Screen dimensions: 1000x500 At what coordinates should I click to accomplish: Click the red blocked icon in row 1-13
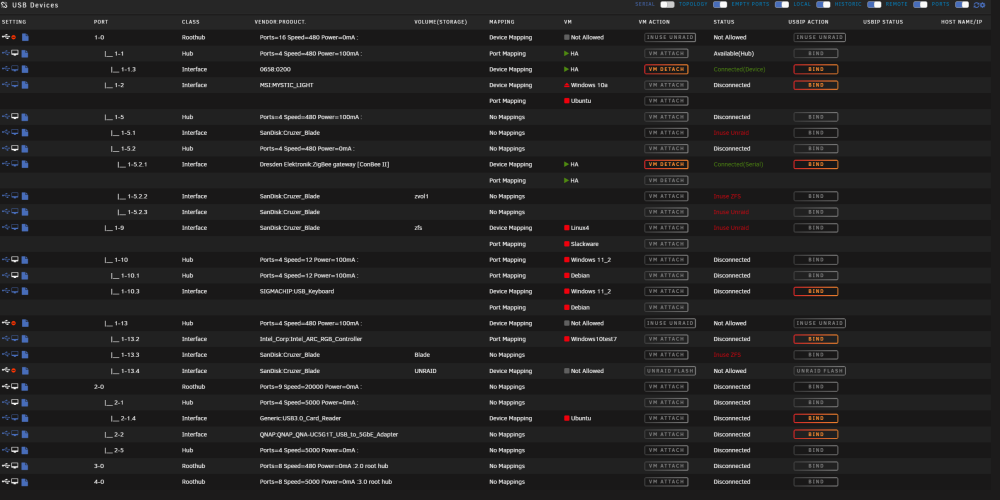pyautogui.click(x=13, y=323)
